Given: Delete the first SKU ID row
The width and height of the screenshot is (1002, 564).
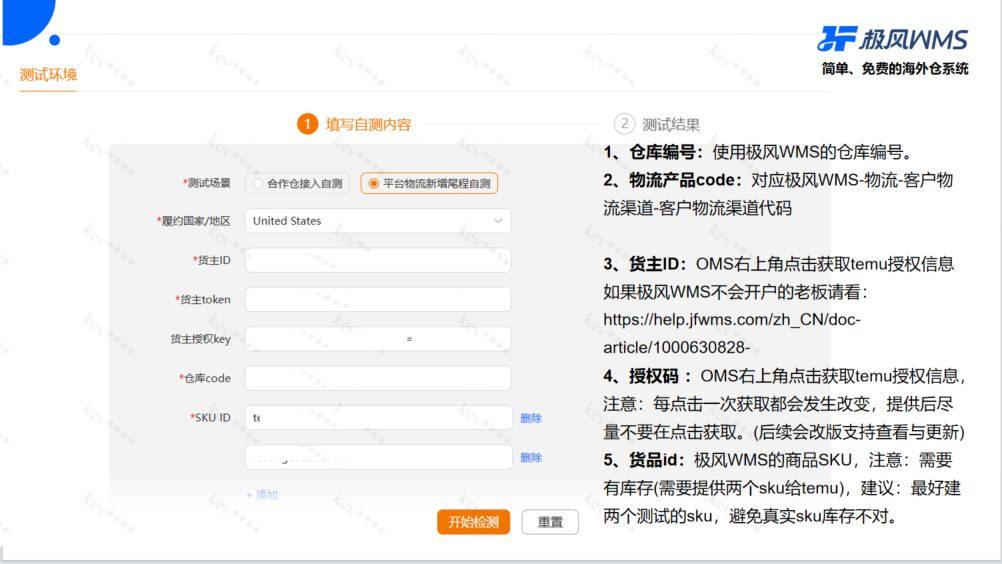Looking at the screenshot, I should click(531, 418).
